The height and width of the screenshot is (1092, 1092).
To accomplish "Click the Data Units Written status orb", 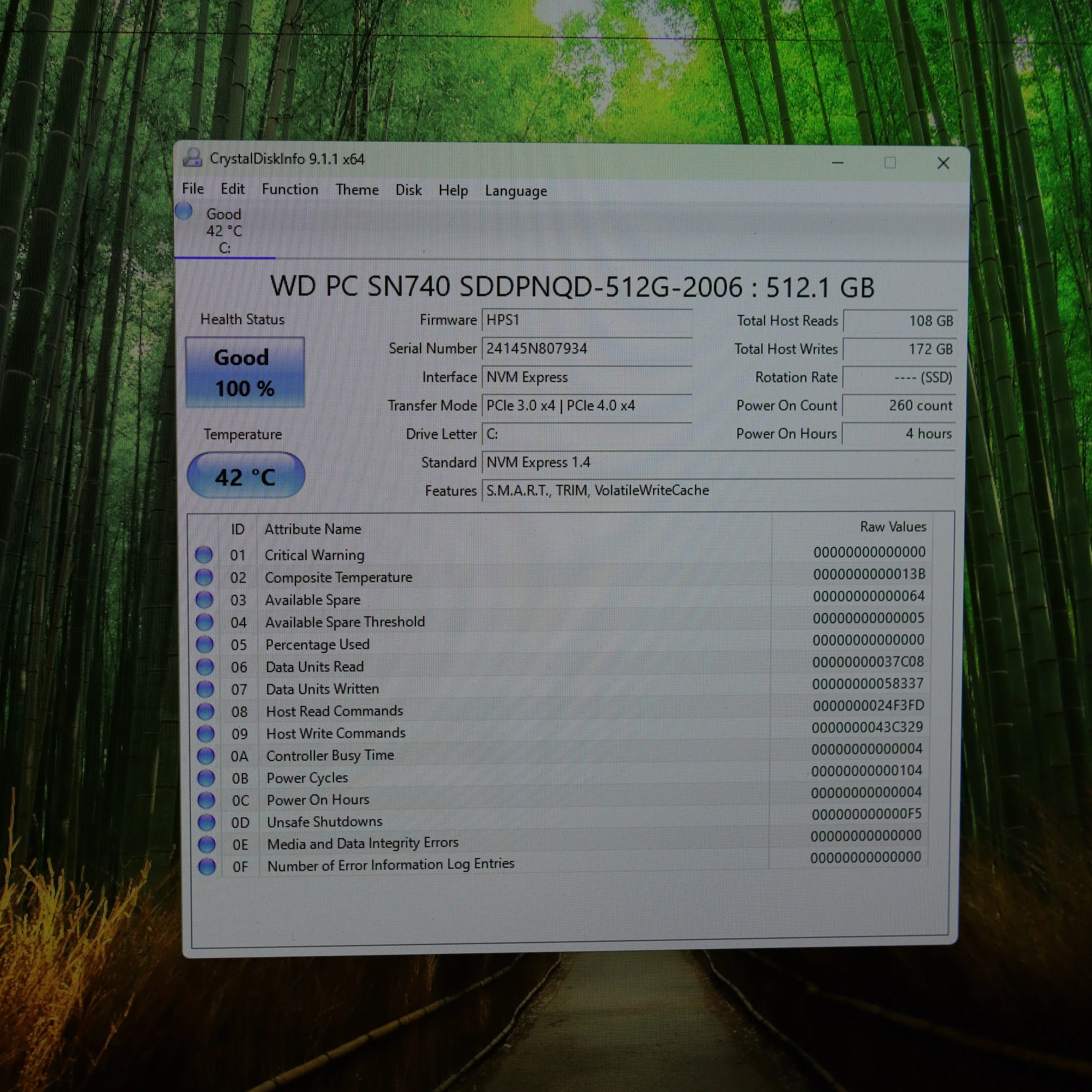I will [x=205, y=689].
